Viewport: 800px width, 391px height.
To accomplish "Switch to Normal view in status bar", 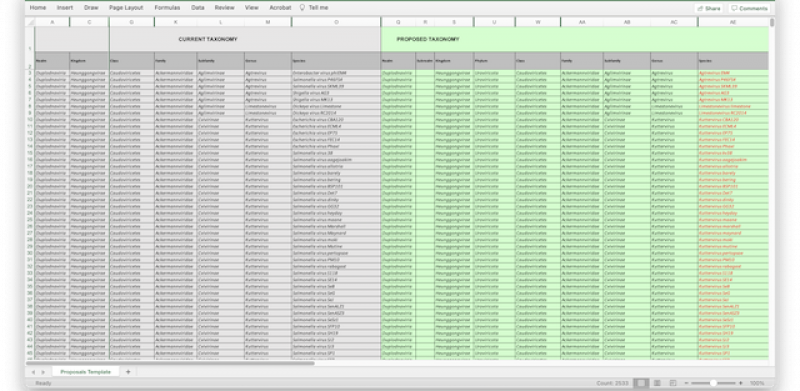I will pyautogui.click(x=641, y=383).
